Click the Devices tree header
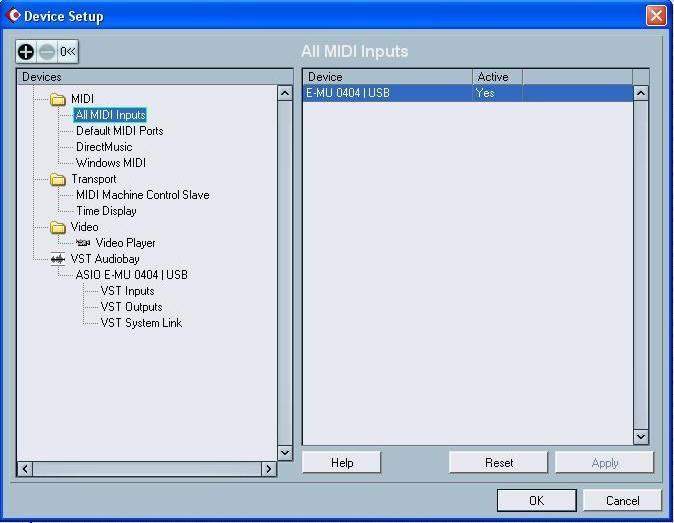674x523 pixels. (x=155, y=77)
